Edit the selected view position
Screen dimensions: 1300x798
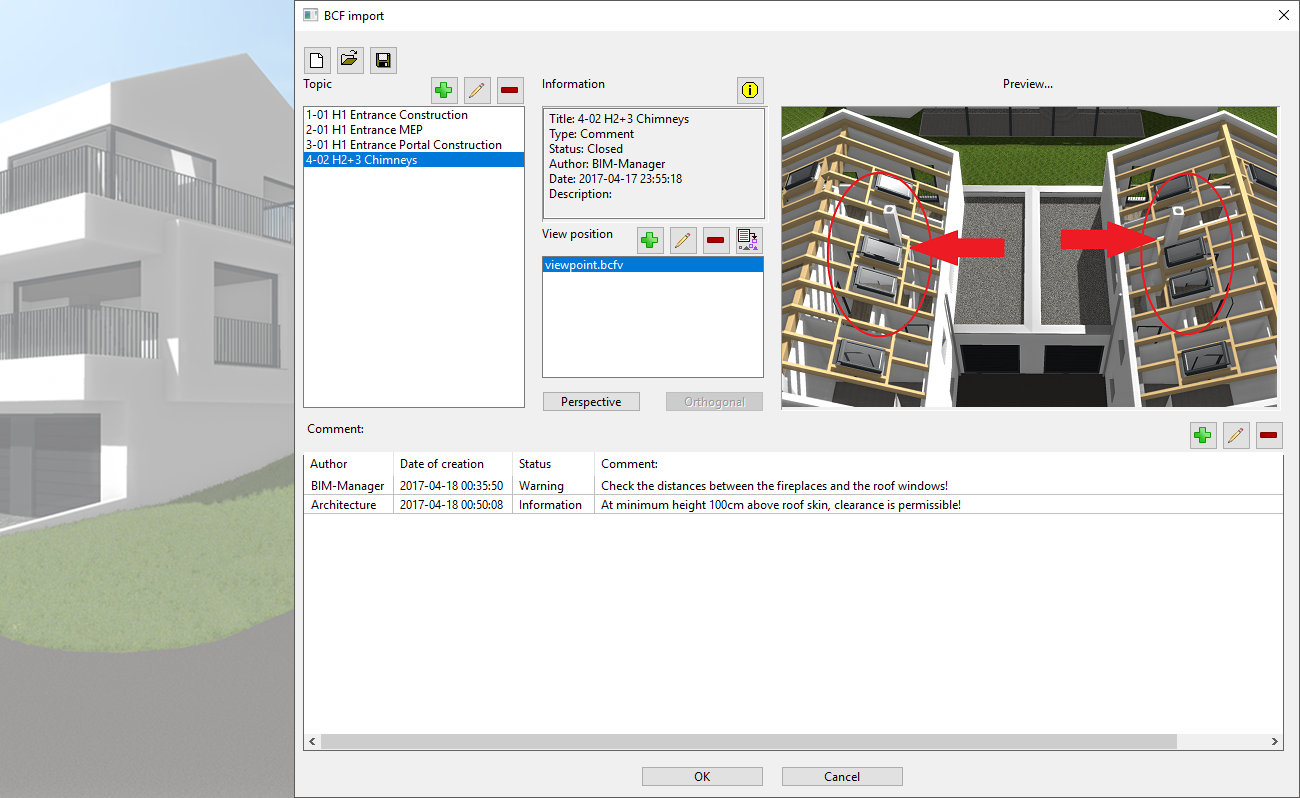(683, 240)
